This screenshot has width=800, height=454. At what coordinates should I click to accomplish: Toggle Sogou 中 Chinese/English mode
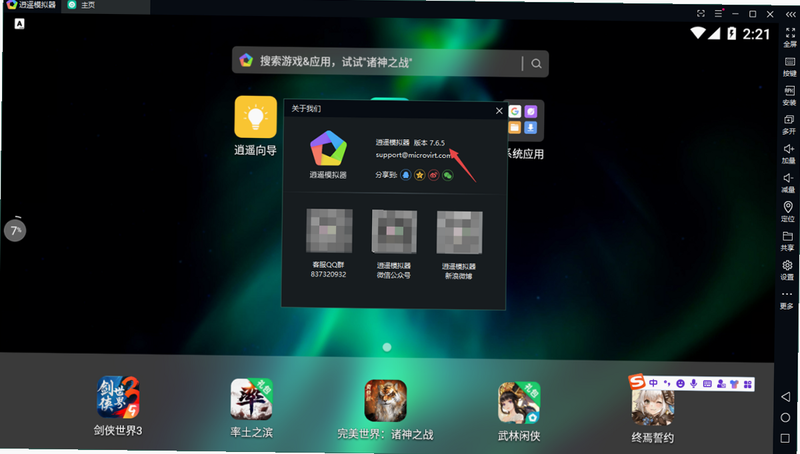click(653, 383)
